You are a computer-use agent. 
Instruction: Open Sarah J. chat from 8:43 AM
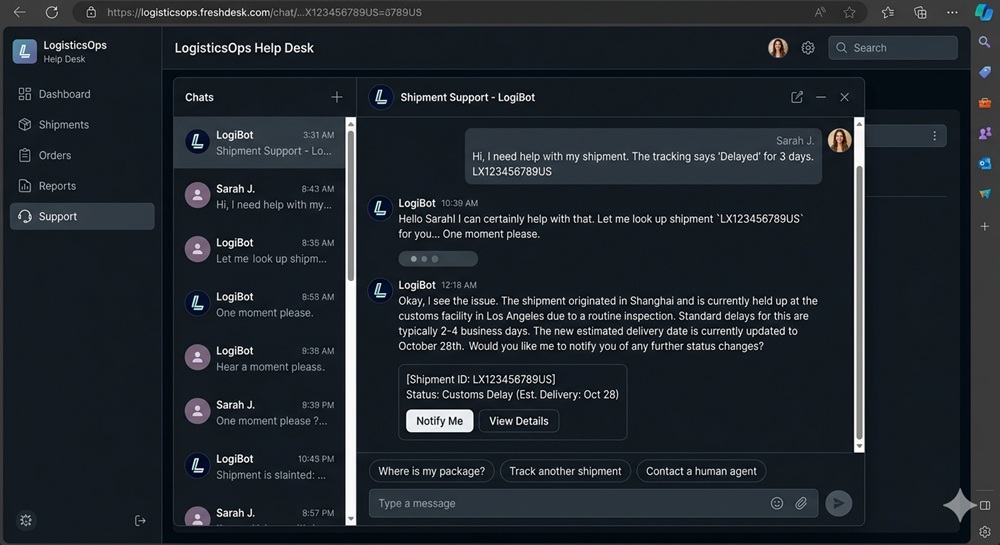click(x=260, y=196)
